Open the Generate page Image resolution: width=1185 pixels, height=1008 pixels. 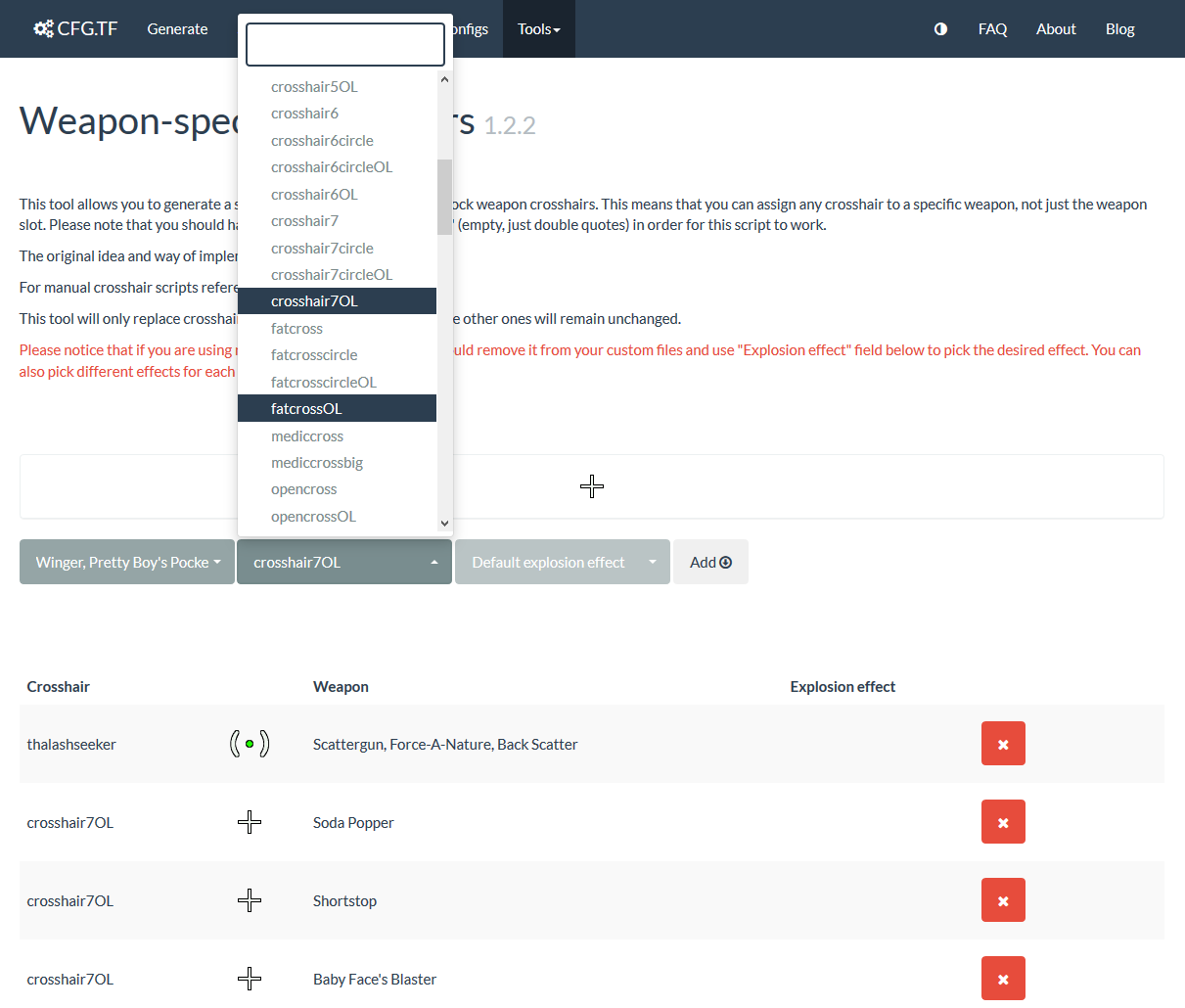point(177,28)
